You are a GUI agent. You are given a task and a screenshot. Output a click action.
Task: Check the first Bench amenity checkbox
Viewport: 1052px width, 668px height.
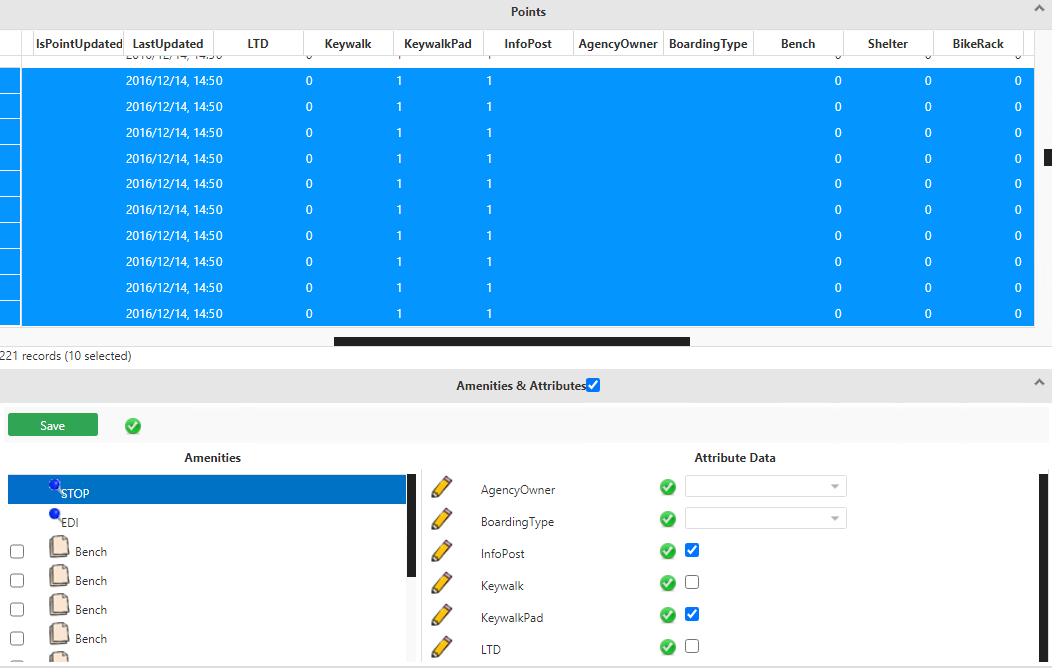click(x=16, y=551)
